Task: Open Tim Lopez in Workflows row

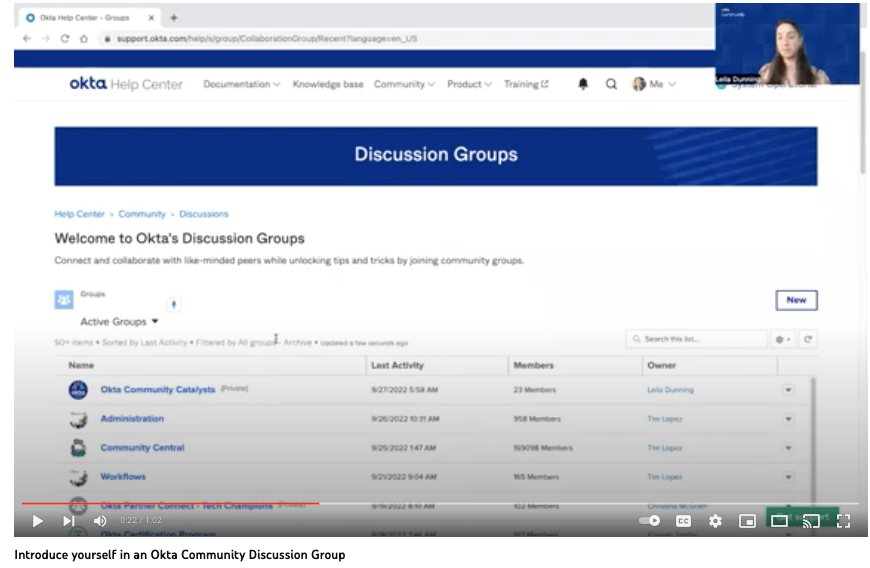Action: 665,476
